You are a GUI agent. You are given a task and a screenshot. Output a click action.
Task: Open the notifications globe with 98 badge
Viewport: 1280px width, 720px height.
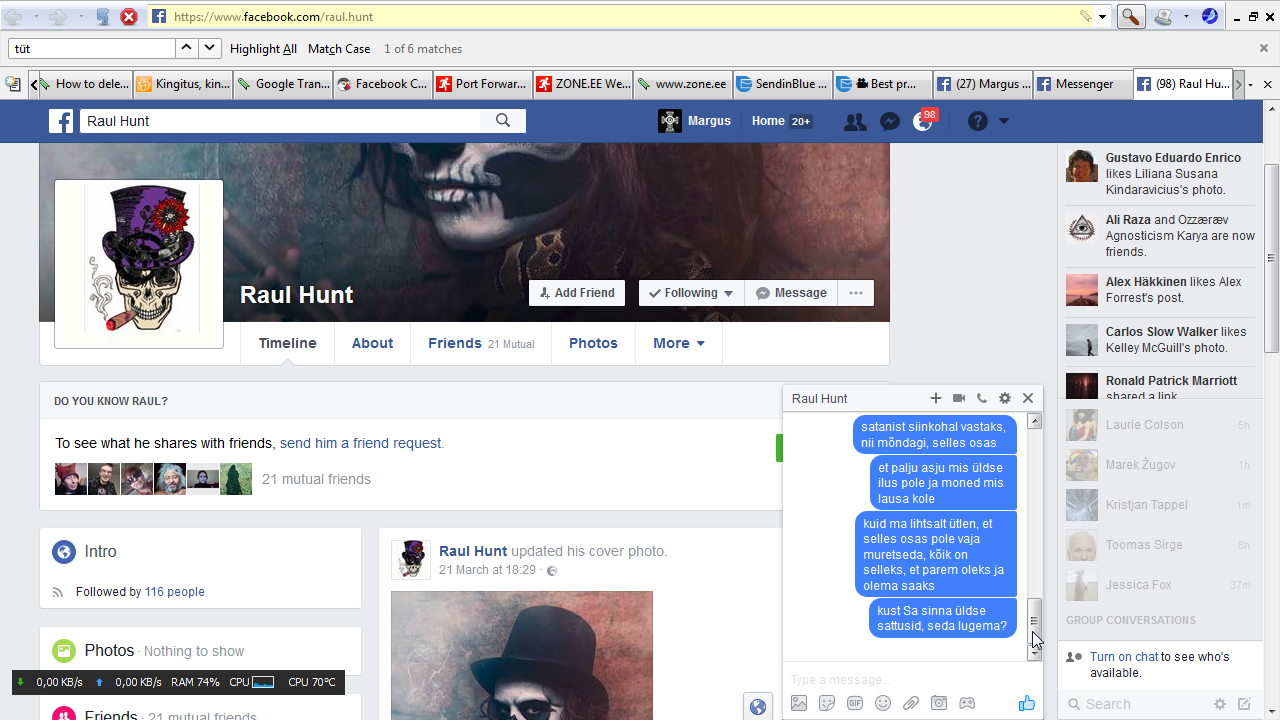924,121
